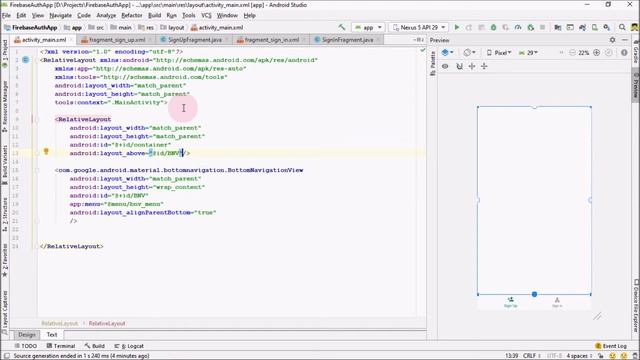Screen dimensions: 640x360
Task: Click the Search Everywhere magnifier icon
Action: point(622,27)
